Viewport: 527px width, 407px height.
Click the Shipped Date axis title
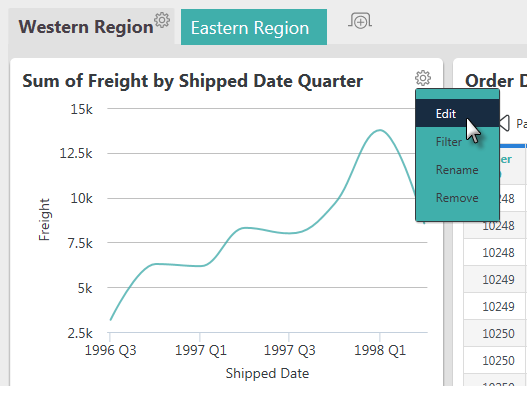pyautogui.click(x=267, y=373)
